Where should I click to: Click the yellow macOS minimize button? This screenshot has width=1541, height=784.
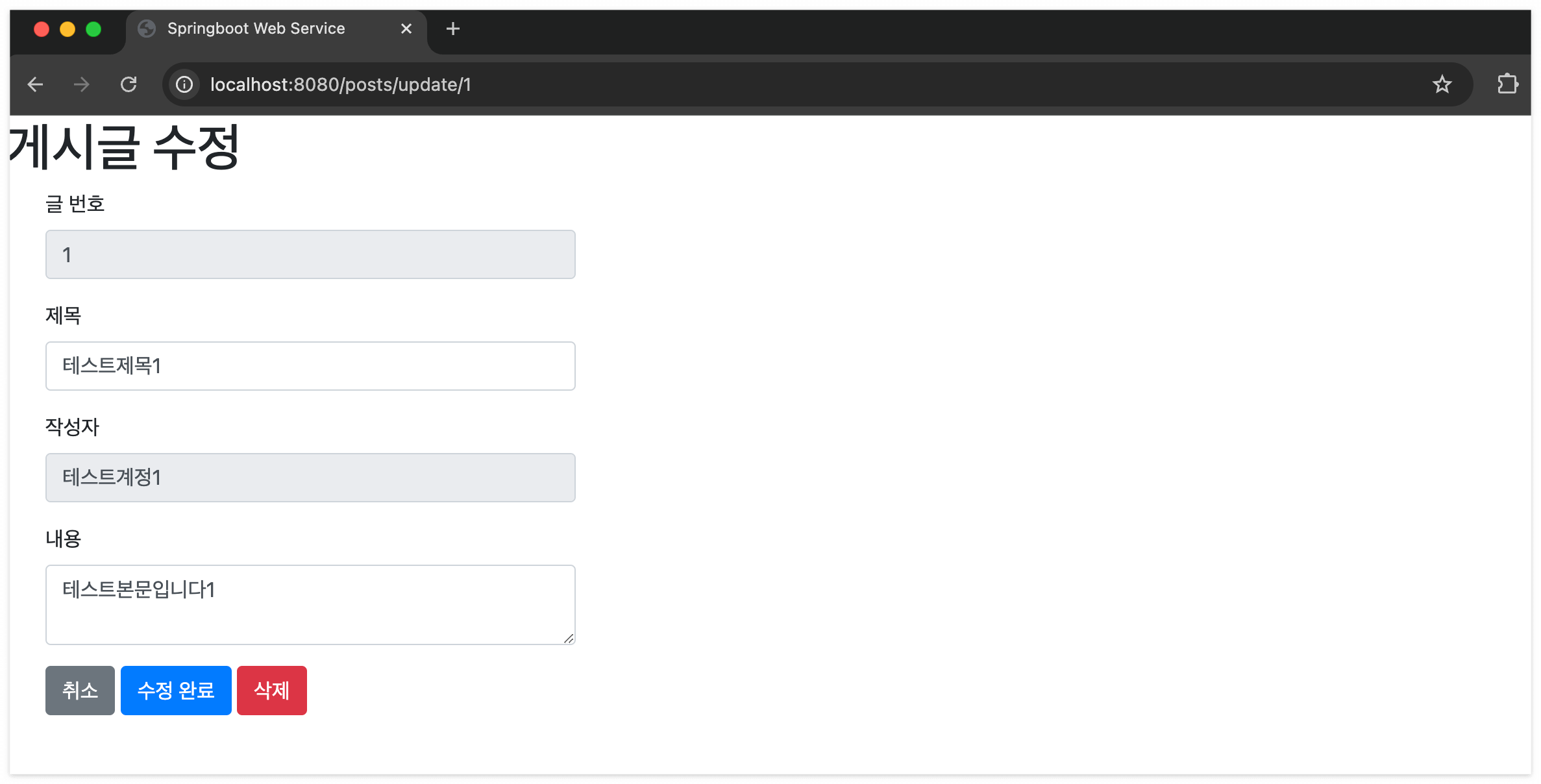(68, 29)
